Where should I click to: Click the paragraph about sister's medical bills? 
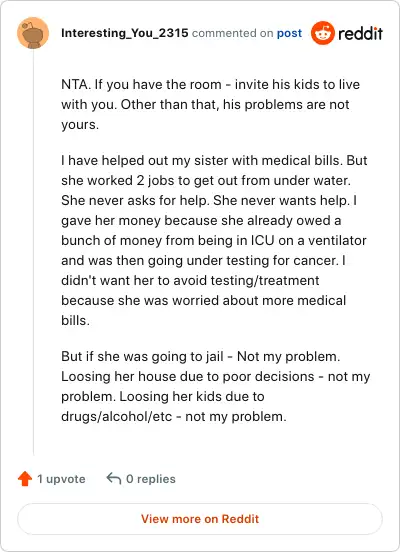pyautogui.click(x=214, y=240)
